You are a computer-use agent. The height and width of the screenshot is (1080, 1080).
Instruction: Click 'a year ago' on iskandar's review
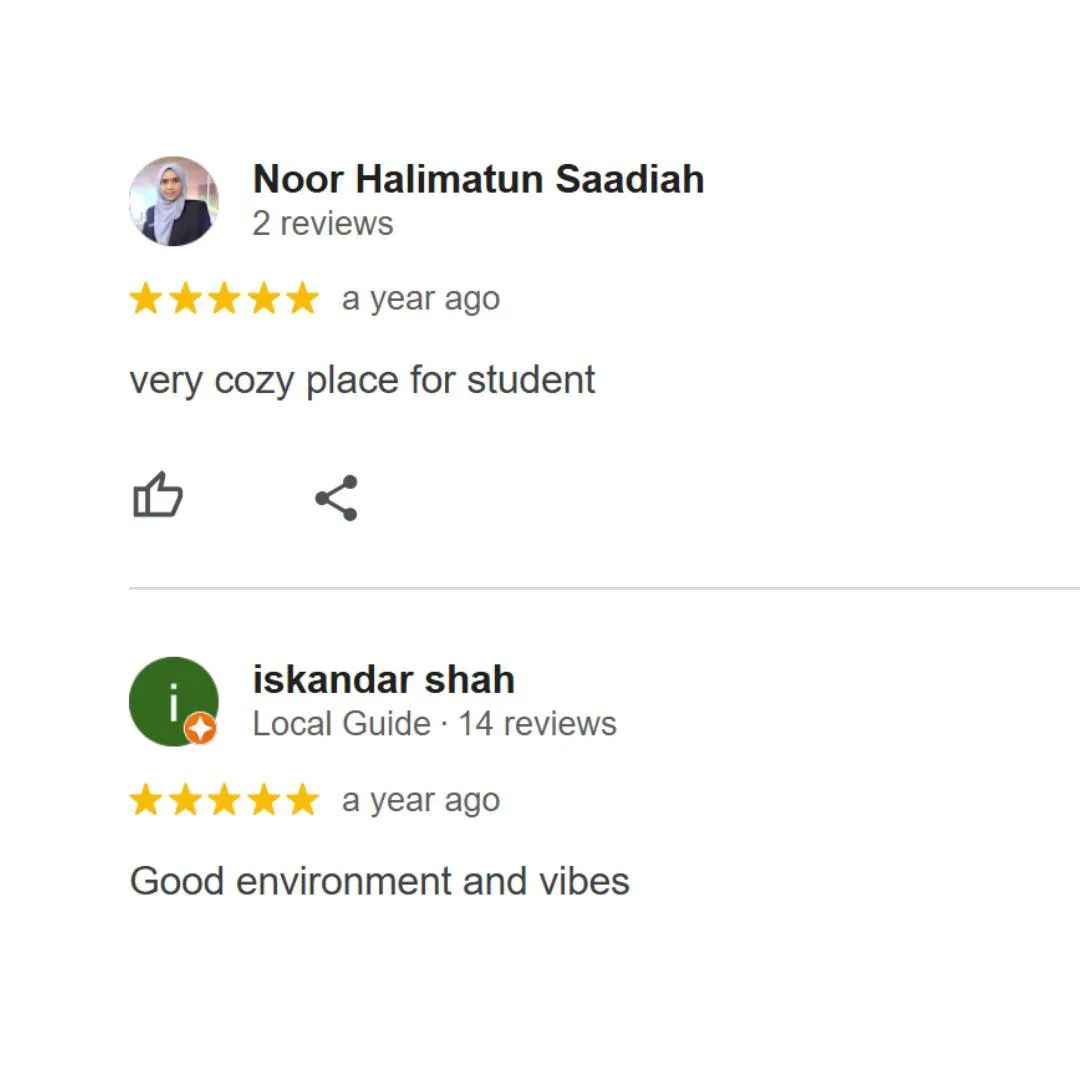[421, 800]
